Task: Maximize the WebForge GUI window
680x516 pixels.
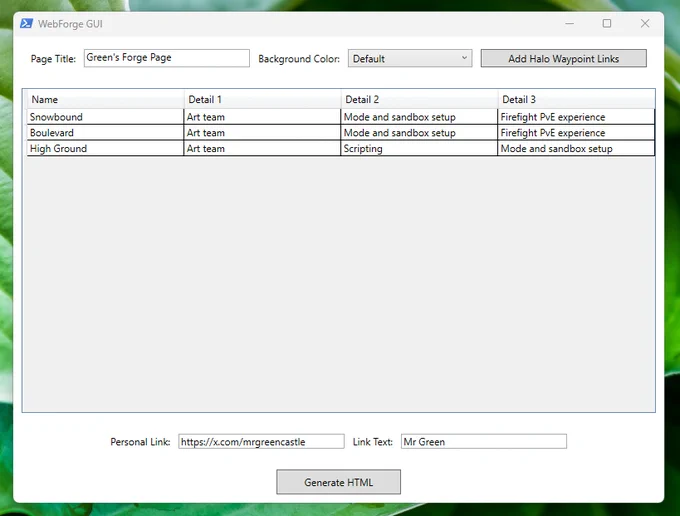Action: coord(607,23)
